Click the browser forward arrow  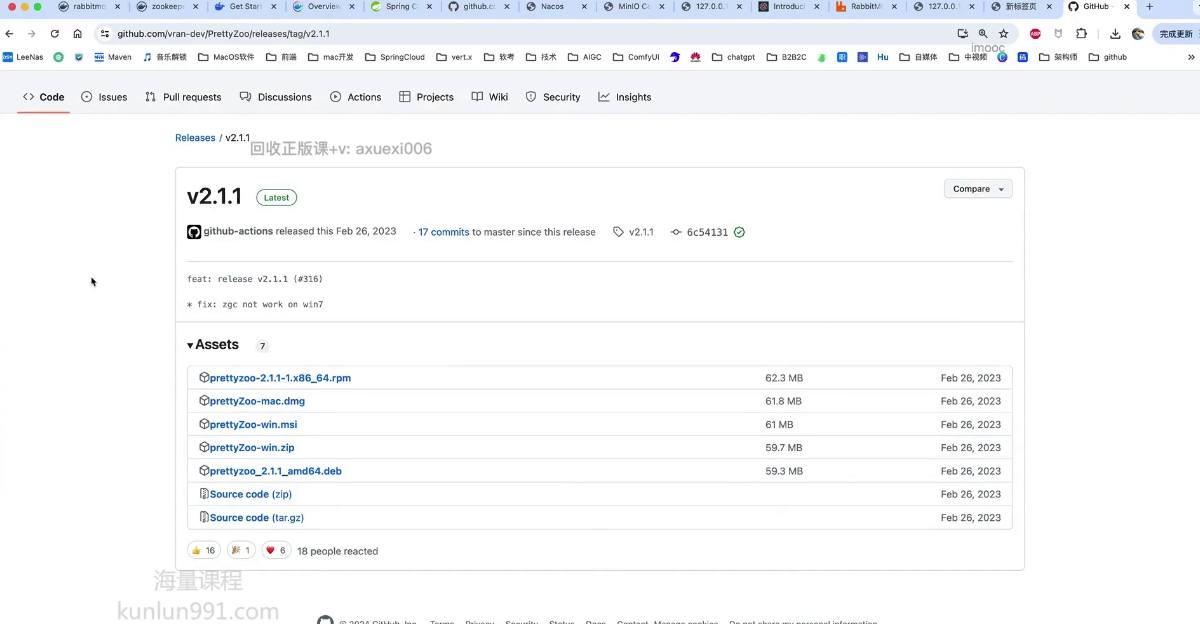32,33
